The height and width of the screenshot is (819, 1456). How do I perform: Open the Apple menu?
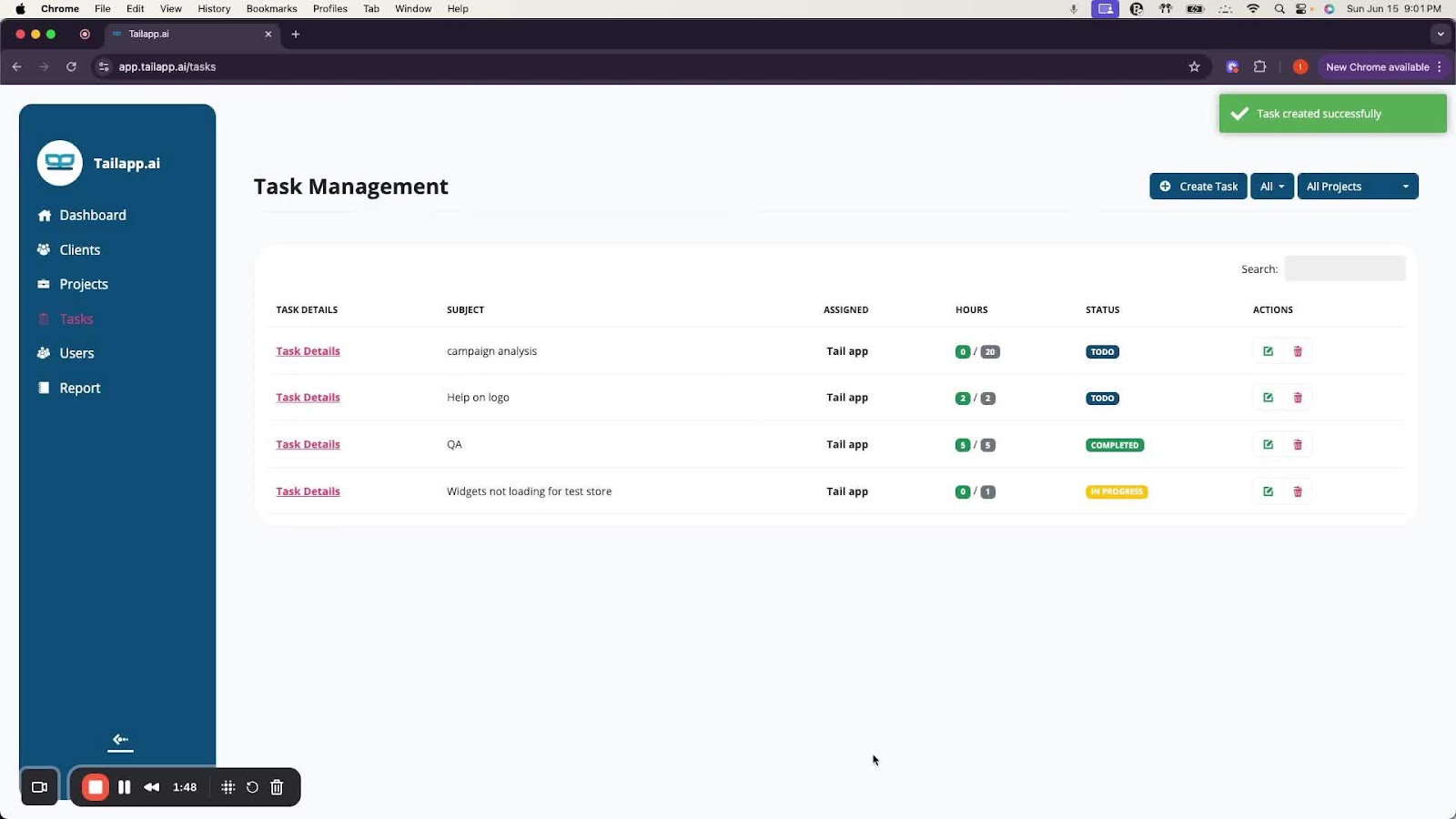[20, 9]
